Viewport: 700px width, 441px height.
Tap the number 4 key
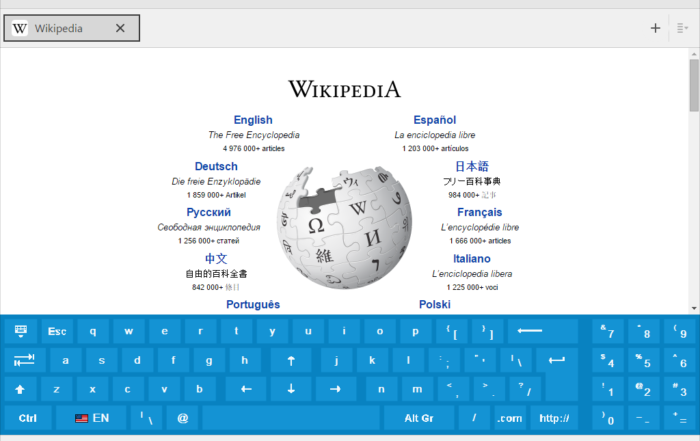[x=608, y=360]
